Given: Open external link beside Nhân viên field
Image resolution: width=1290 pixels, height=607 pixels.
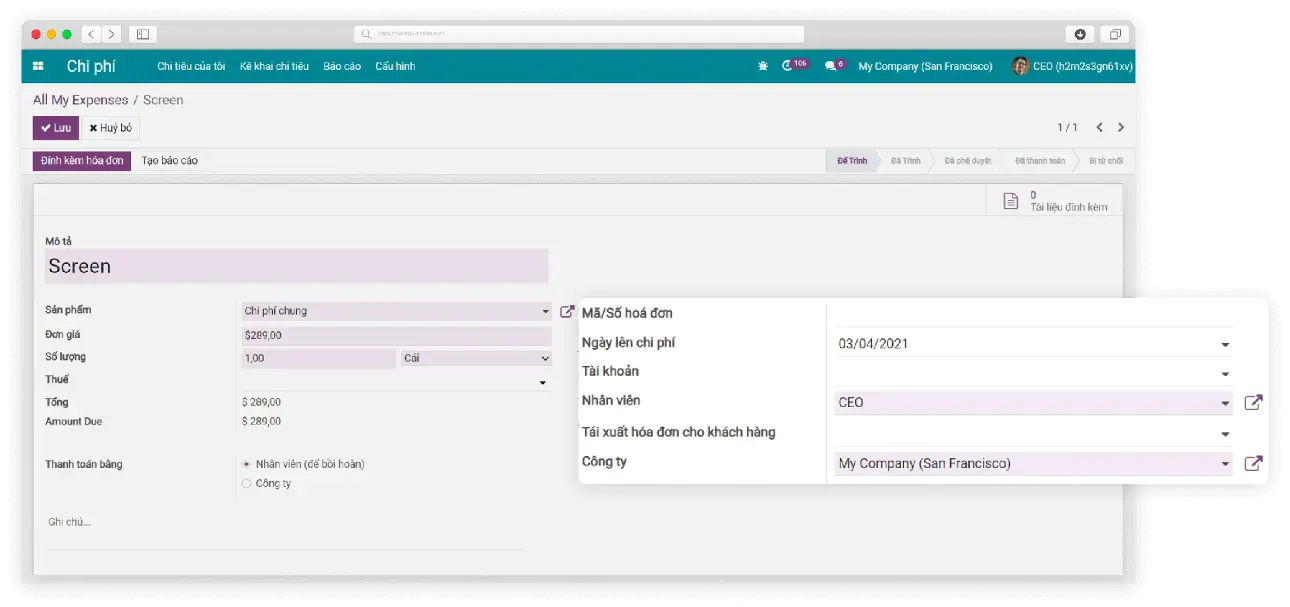Looking at the screenshot, I should (x=1253, y=403).
